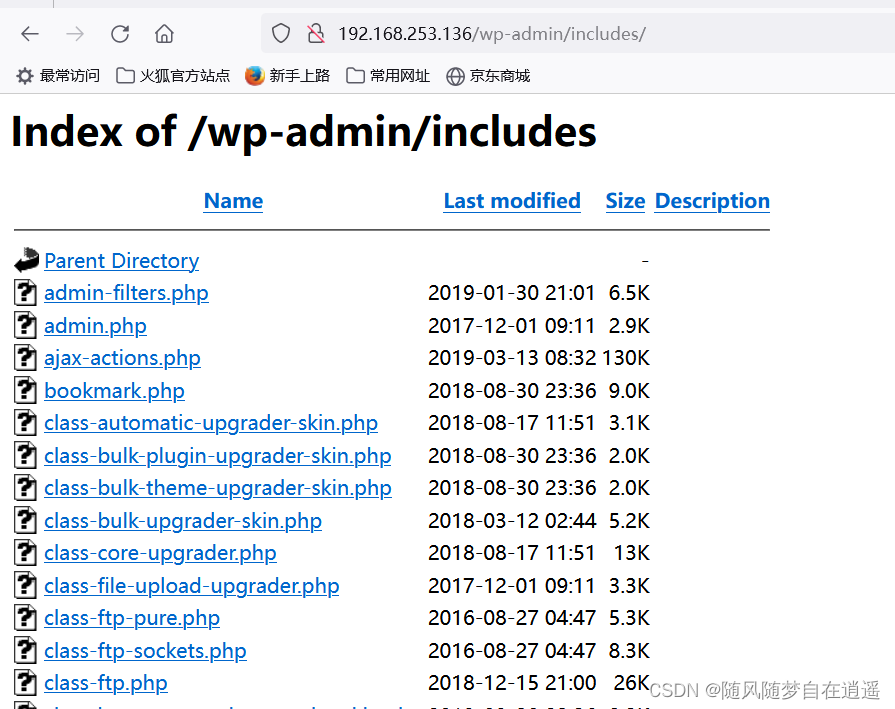This screenshot has height=709, width=895.
Task: Click the date 2019-01-30 21:01
Action: [511, 293]
